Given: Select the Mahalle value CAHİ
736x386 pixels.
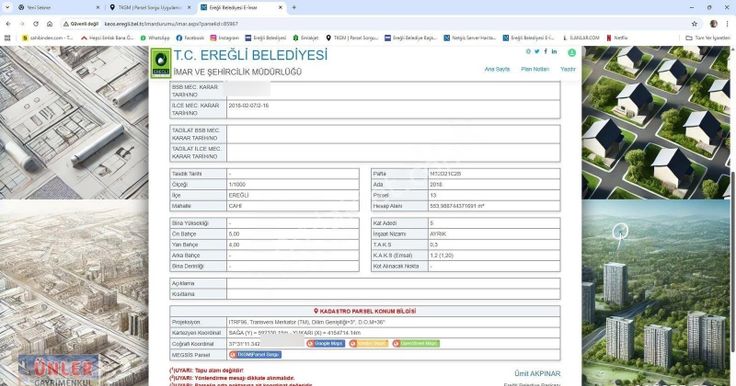Looking at the screenshot, I should click(235, 206).
